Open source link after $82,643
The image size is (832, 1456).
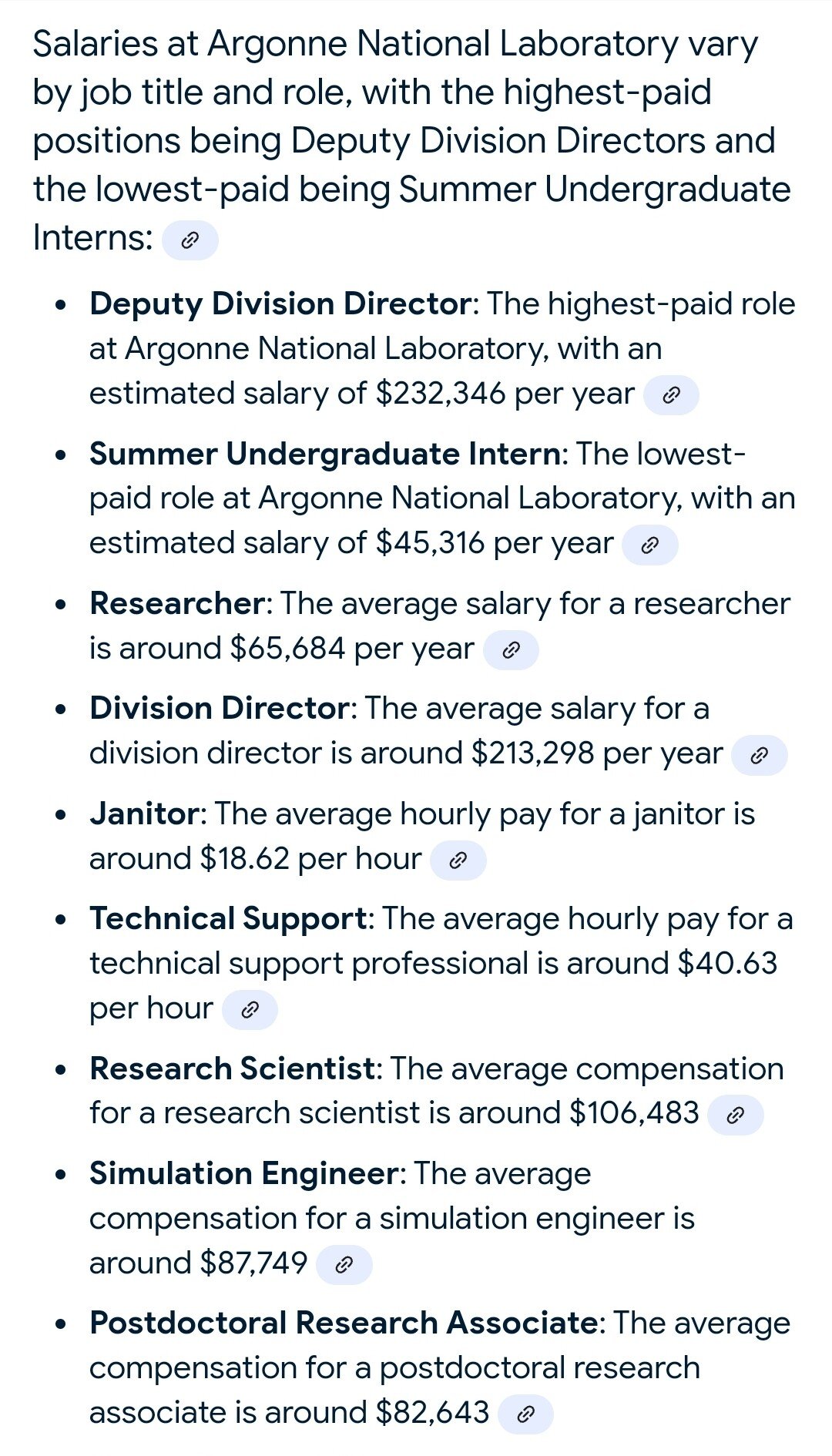(525, 1414)
